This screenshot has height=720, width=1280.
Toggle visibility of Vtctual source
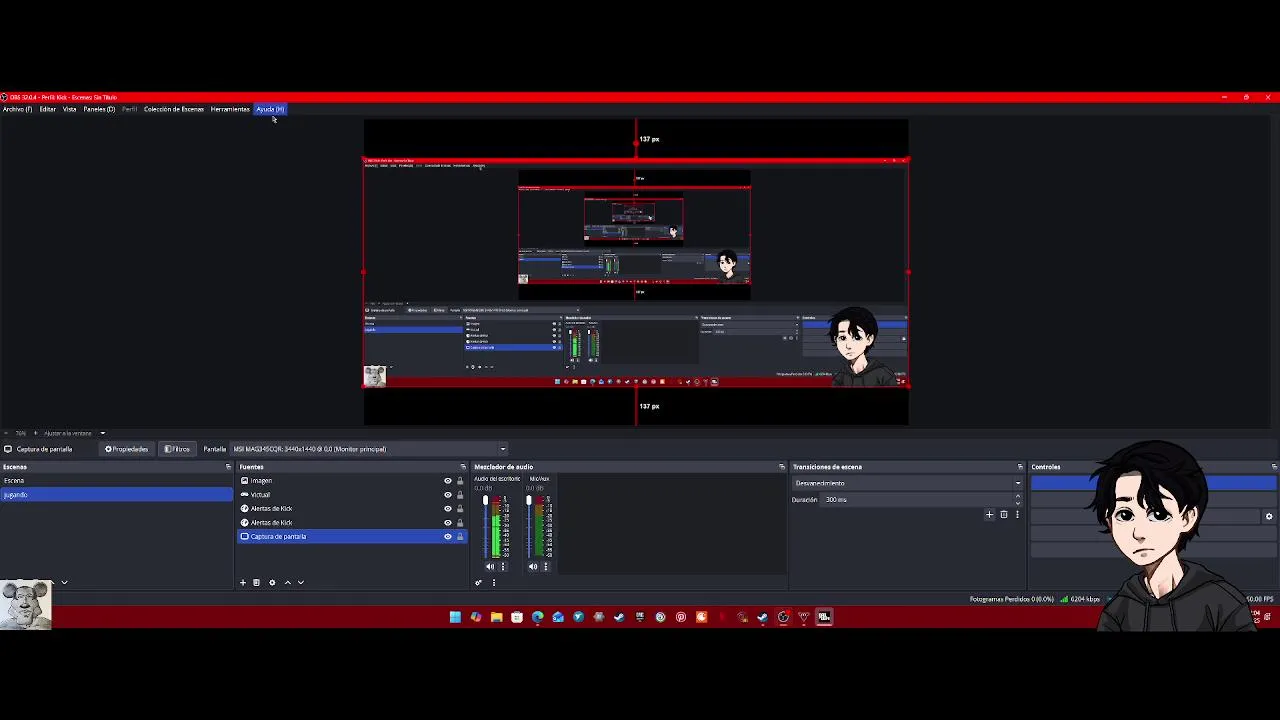pos(448,495)
